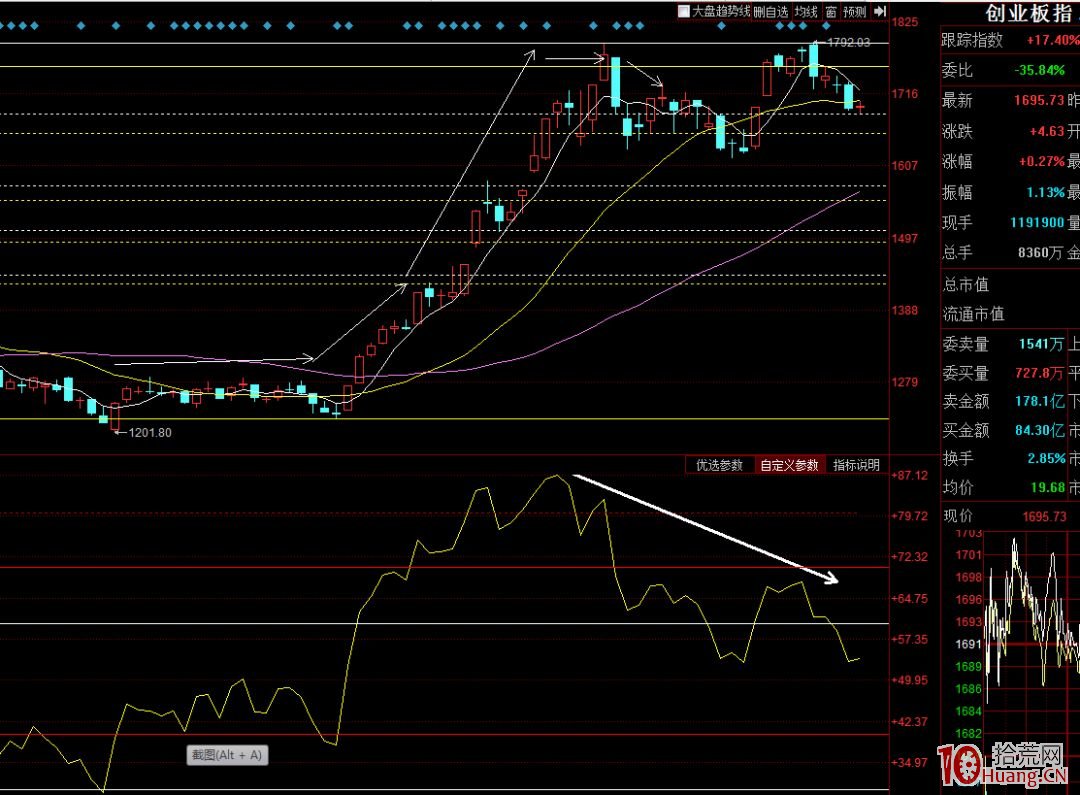The height and width of the screenshot is (795, 1080).
Task: Click the last candlestick on the chart
Action: pos(860,106)
